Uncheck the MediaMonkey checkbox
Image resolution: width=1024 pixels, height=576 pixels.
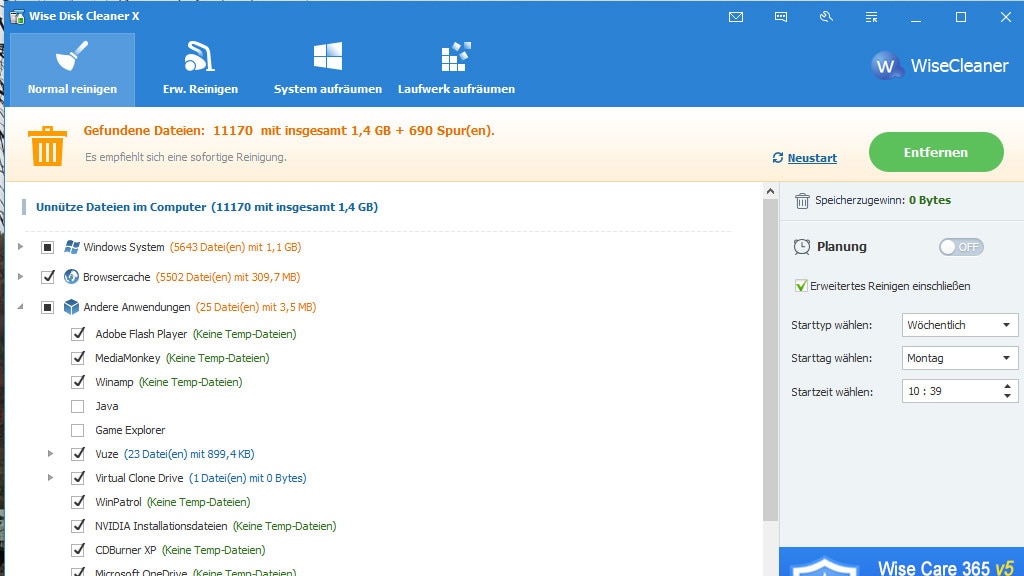coord(78,358)
